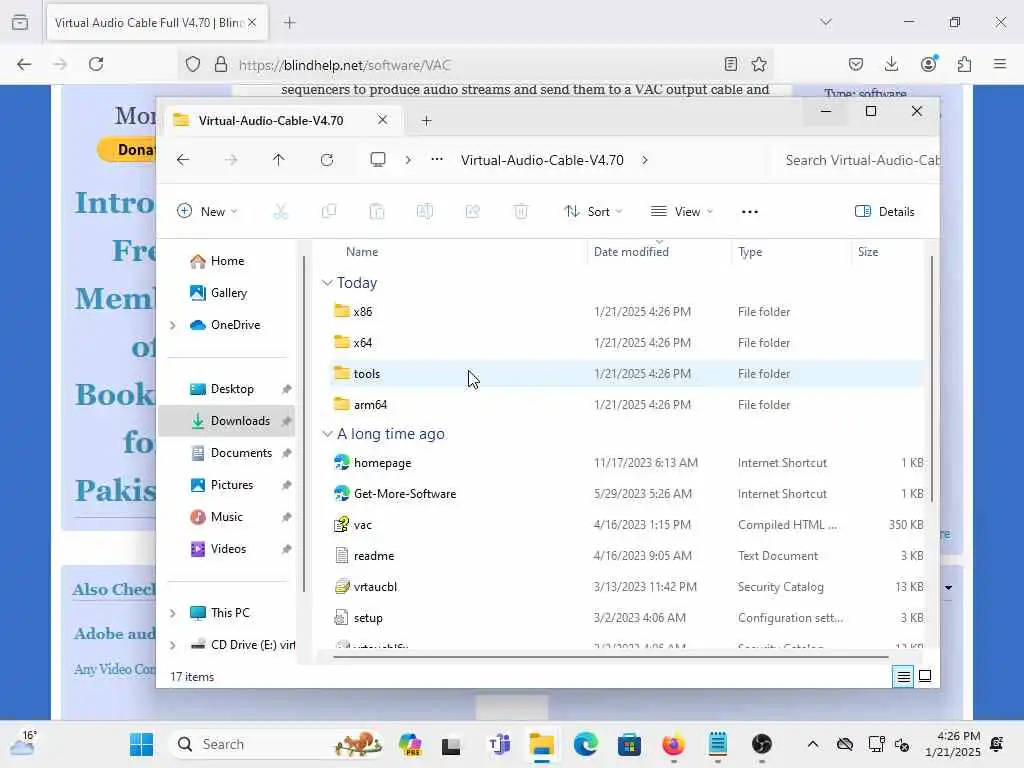The width and height of the screenshot is (1024, 768).
Task: Bookmark this page with the star icon
Action: point(759,64)
